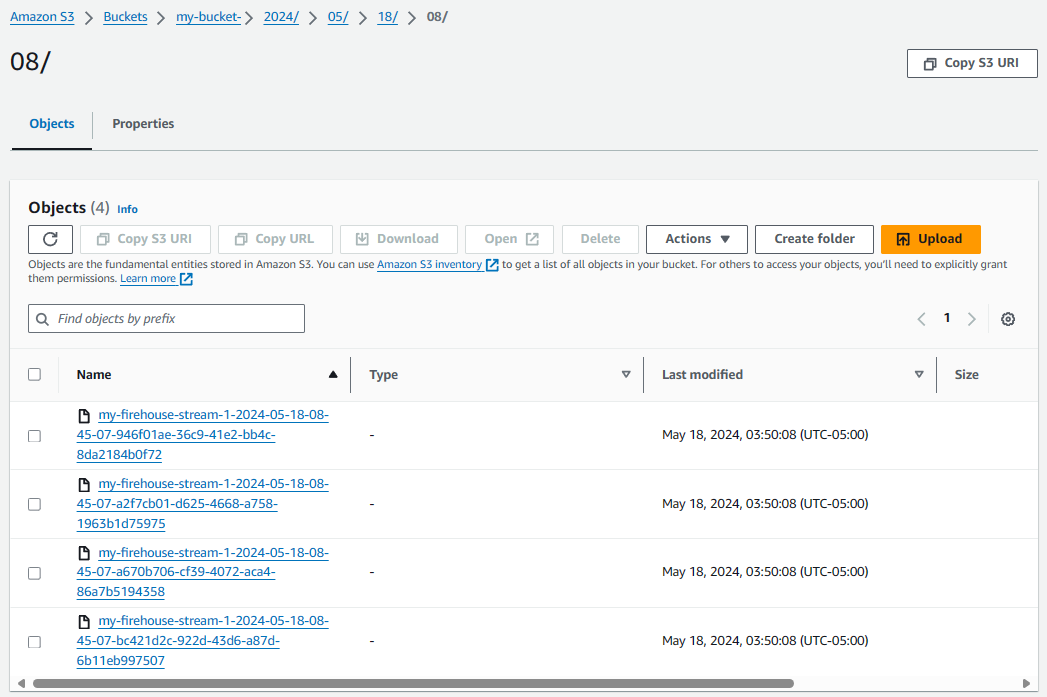
Task: Go to 18/ folder breadcrumb
Action: pos(387,17)
